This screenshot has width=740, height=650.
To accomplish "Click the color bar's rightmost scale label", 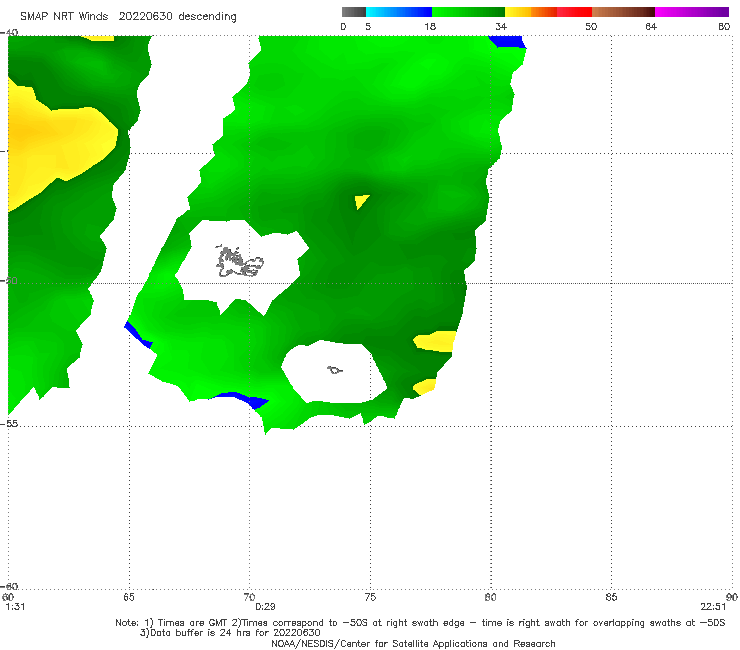I will [724, 26].
